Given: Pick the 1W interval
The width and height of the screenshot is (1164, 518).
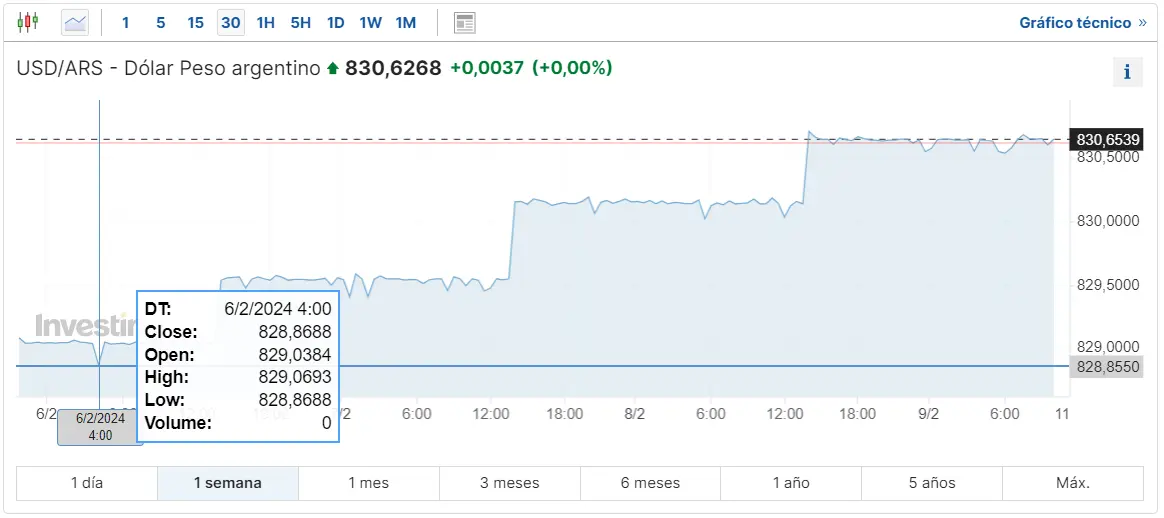Looking at the screenshot, I should pos(370,22).
